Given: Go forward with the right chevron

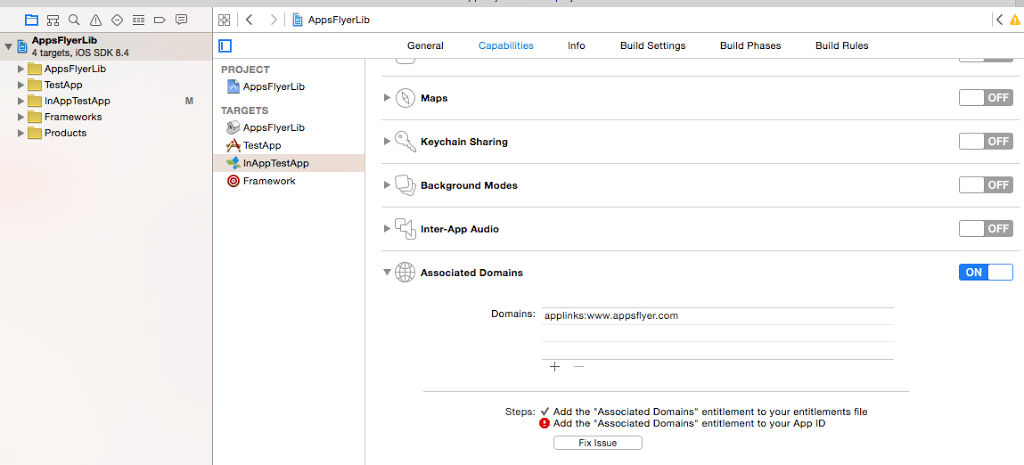Looking at the screenshot, I should pyautogui.click(x=274, y=20).
